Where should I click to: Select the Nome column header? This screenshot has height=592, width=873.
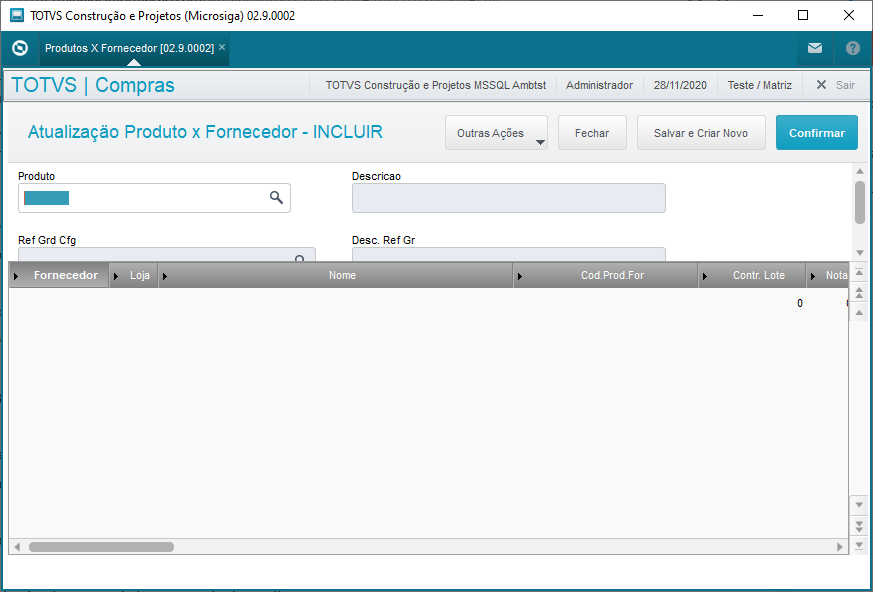(342, 275)
